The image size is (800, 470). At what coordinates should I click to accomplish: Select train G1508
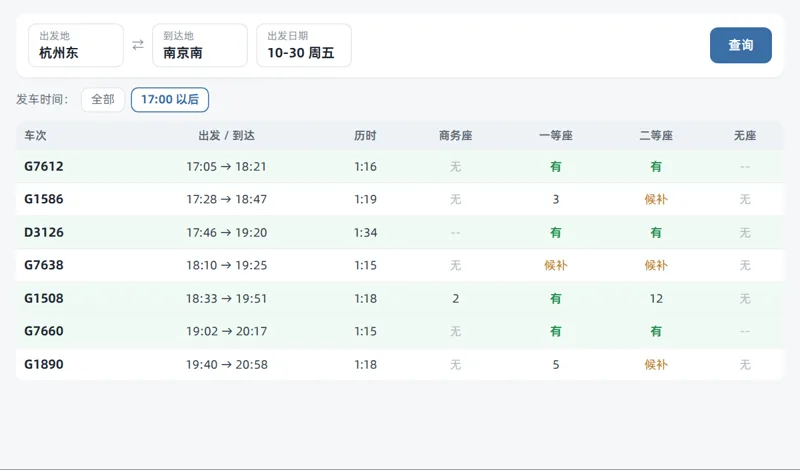44,298
